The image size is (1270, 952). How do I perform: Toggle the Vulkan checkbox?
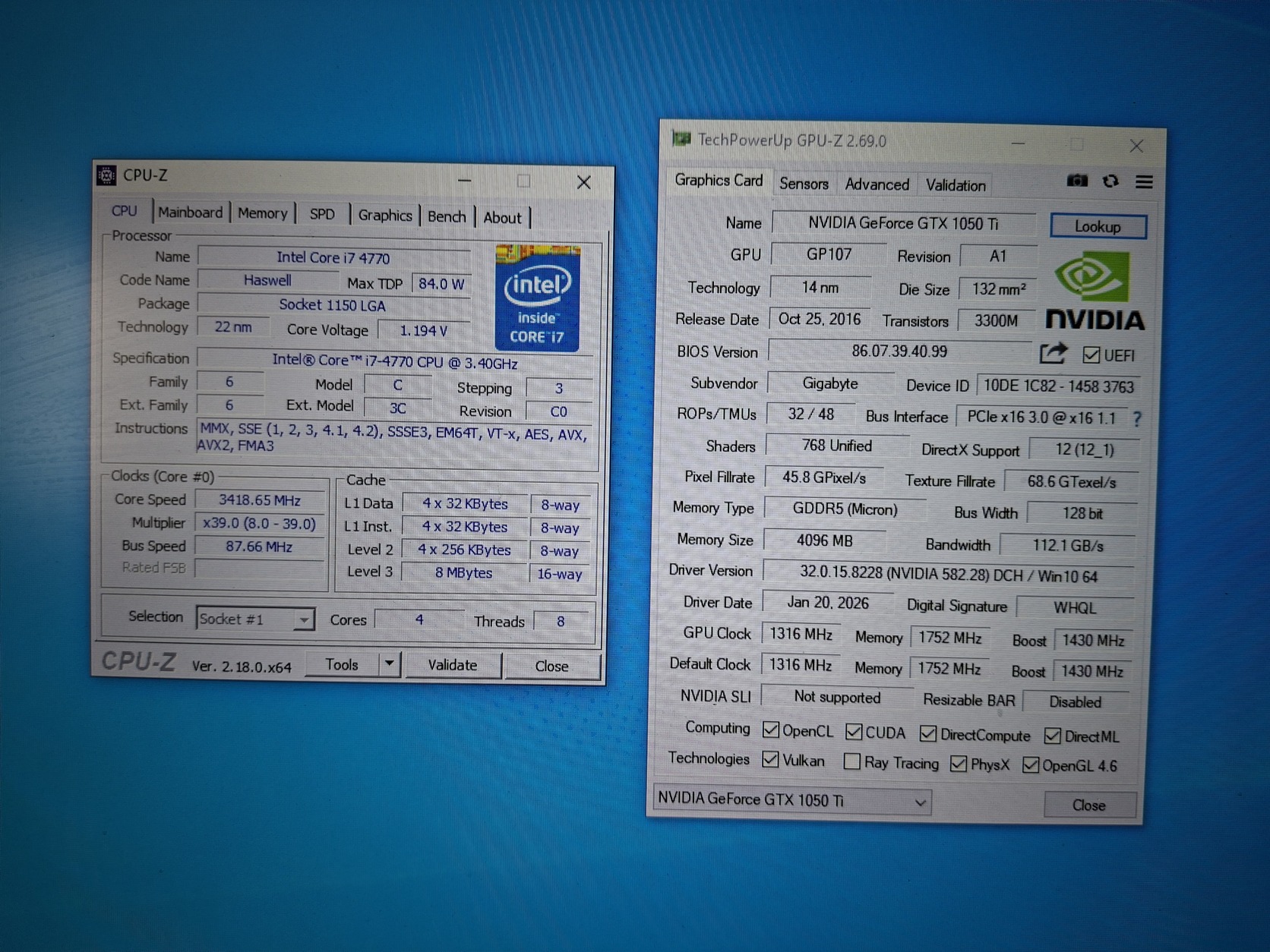coord(770,759)
